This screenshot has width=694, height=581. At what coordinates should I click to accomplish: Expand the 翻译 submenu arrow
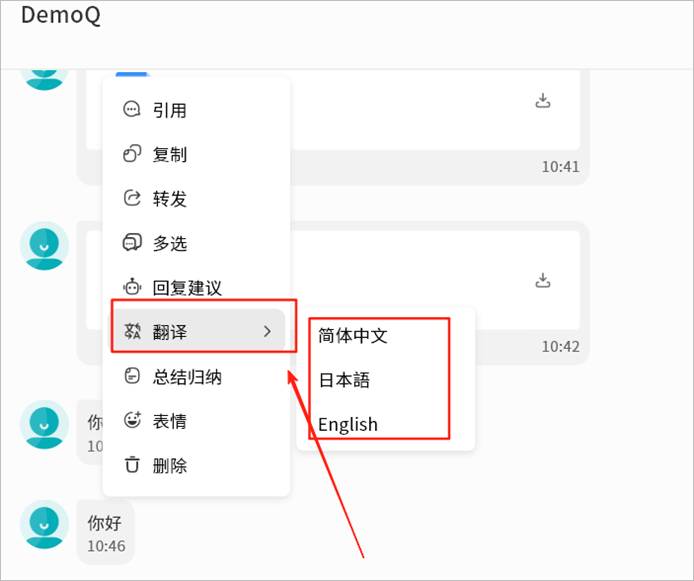pos(267,332)
